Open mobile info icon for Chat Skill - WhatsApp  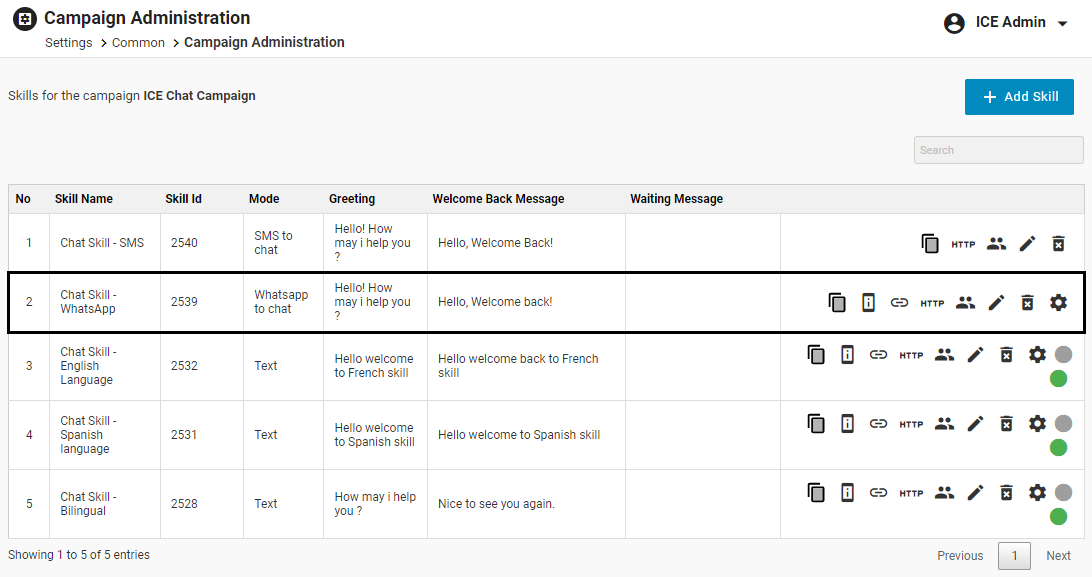click(x=868, y=302)
